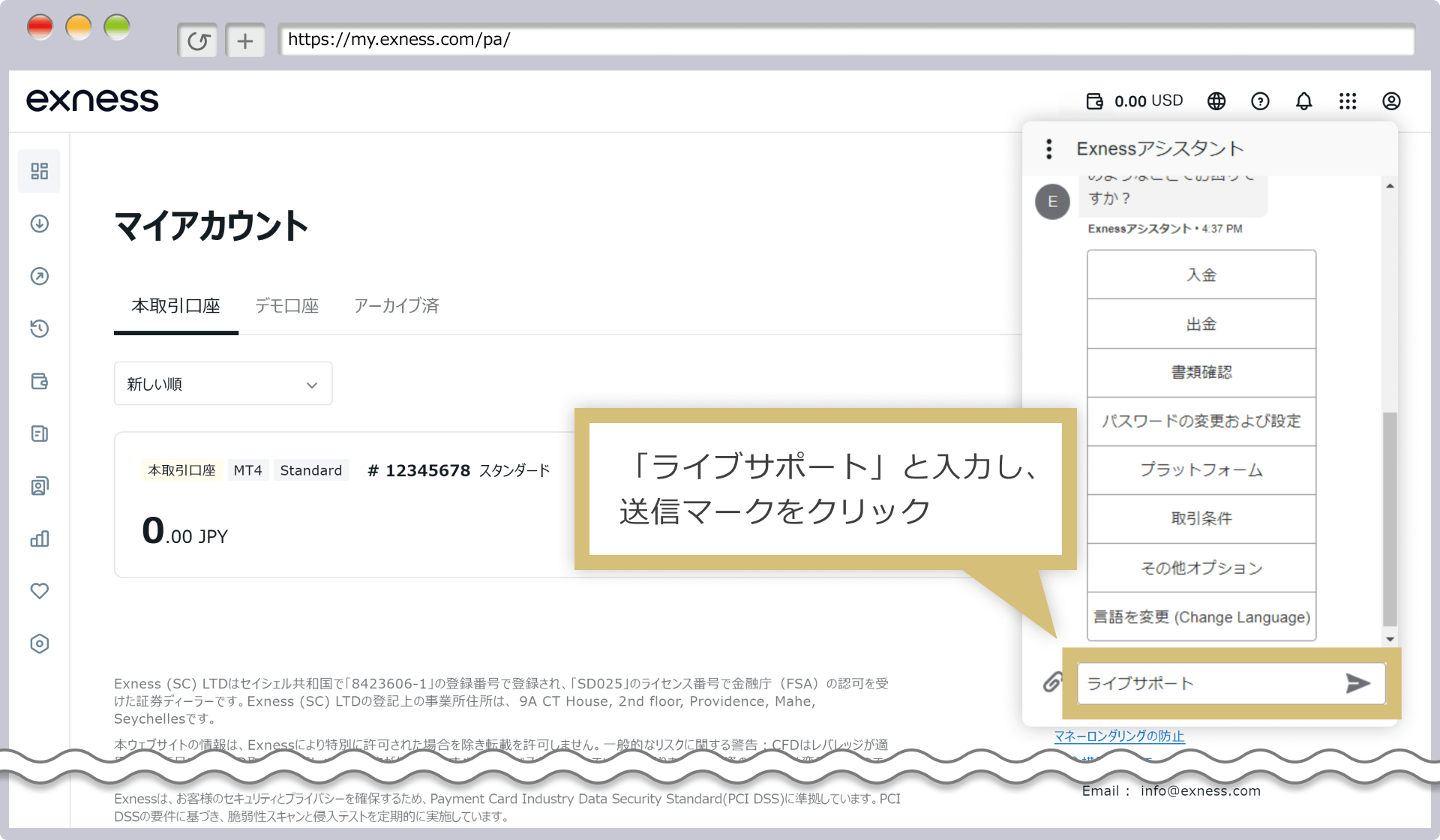Image resolution: width=1440 pixels, height=840 pixels.
Task: Choose 言語を変更 (Change Language) option
Action: click(x=1201, y=616)
